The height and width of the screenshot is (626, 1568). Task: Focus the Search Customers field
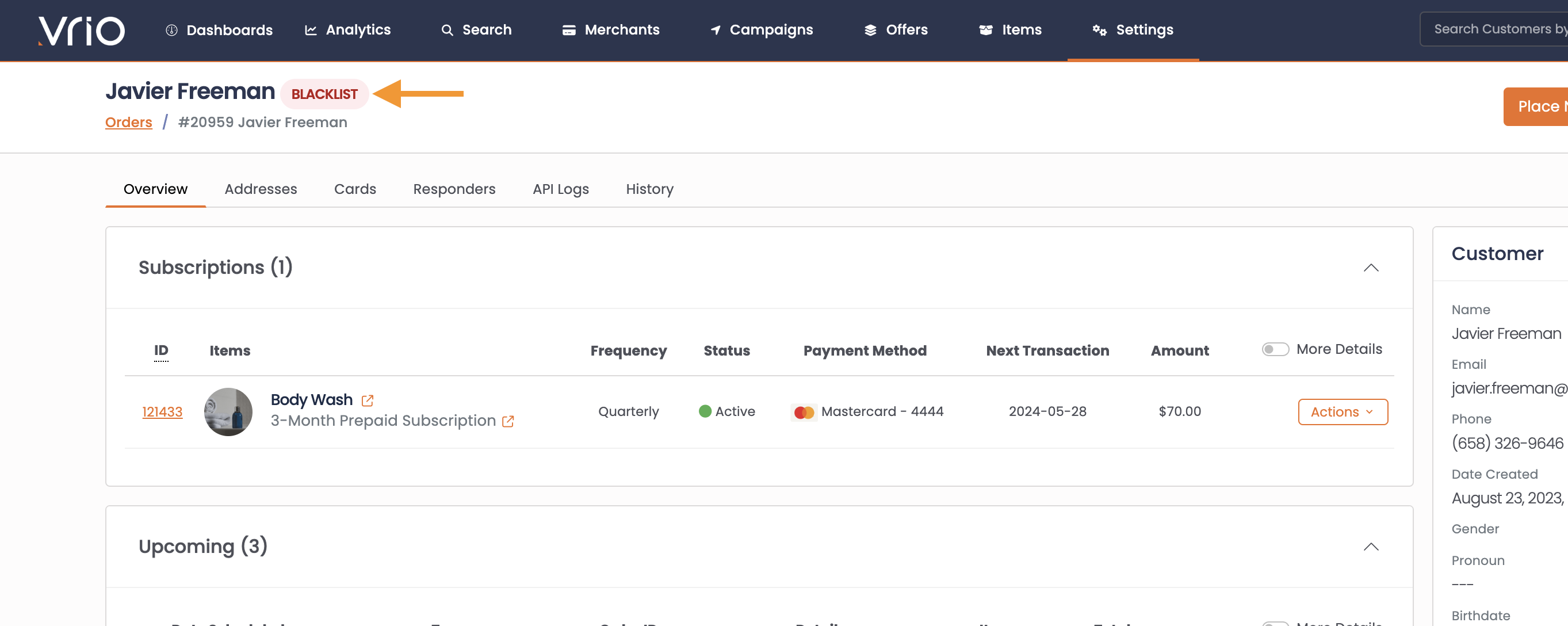tap(1494, 29)
